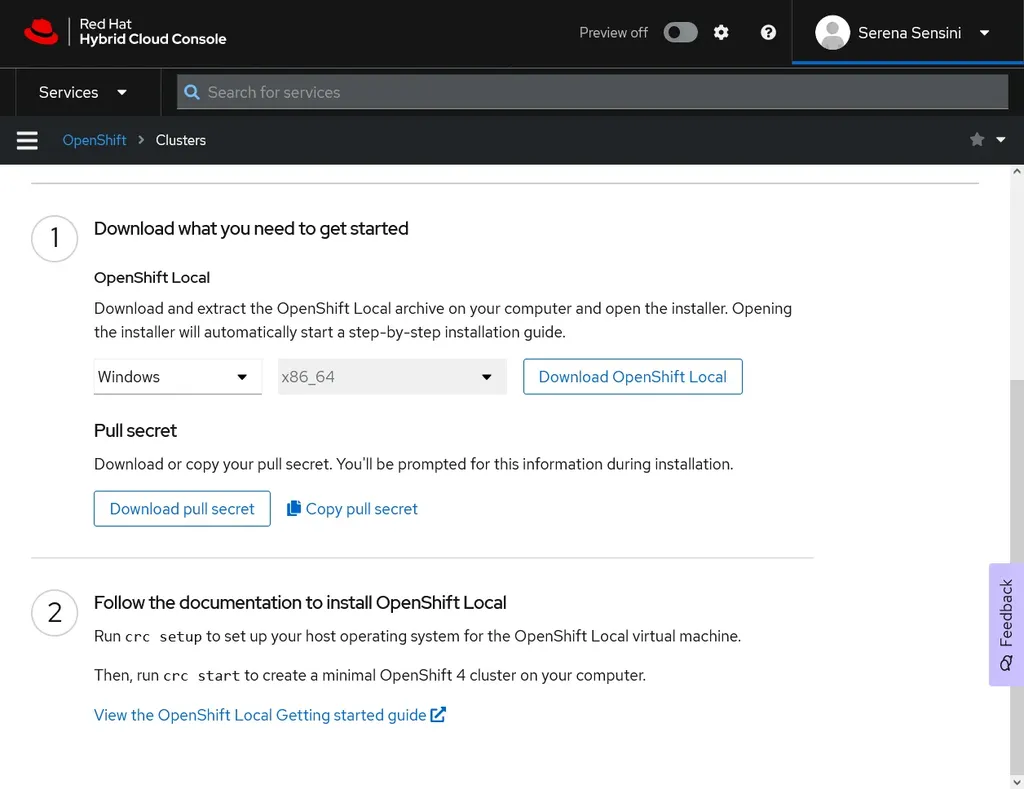Click the Pull secret heading

point(135,430)
